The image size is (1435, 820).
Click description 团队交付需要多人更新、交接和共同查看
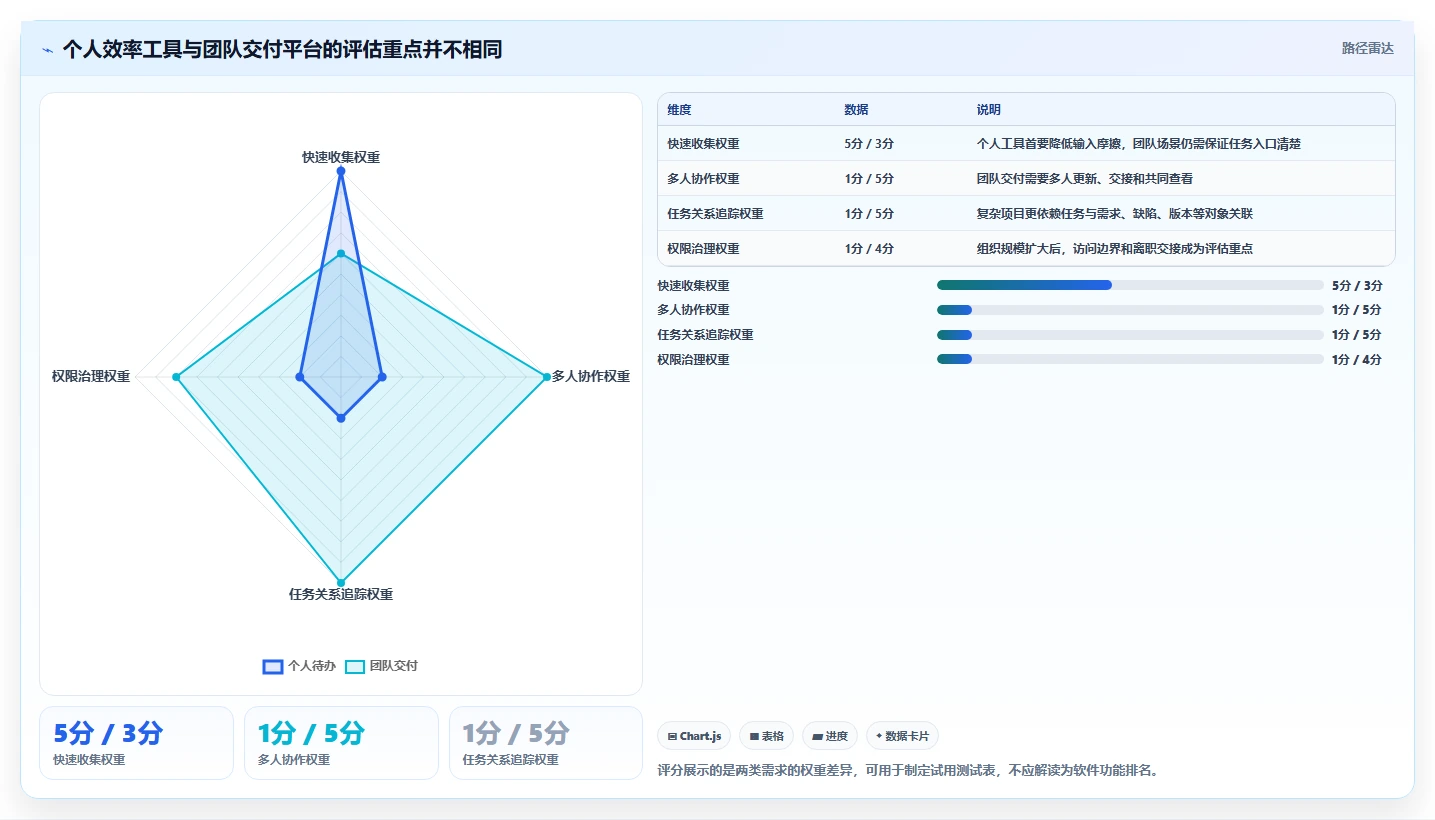click(1085, 179)
